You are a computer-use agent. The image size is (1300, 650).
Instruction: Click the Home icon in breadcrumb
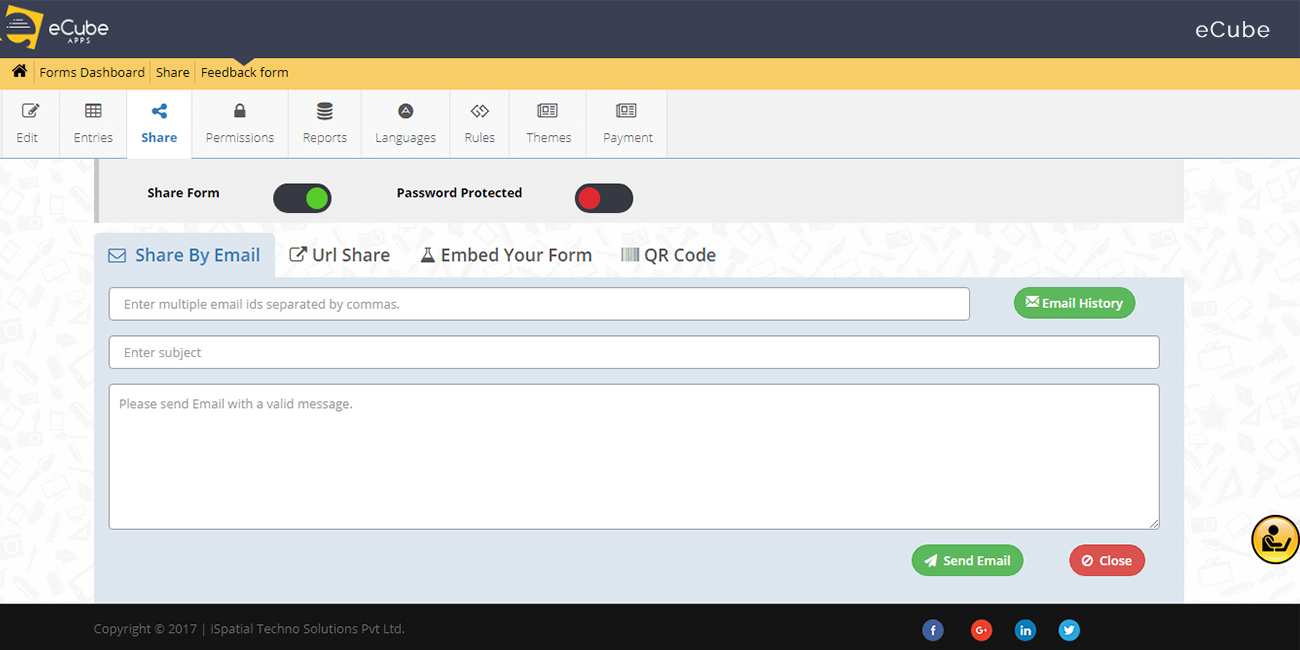tap(19, 72)
